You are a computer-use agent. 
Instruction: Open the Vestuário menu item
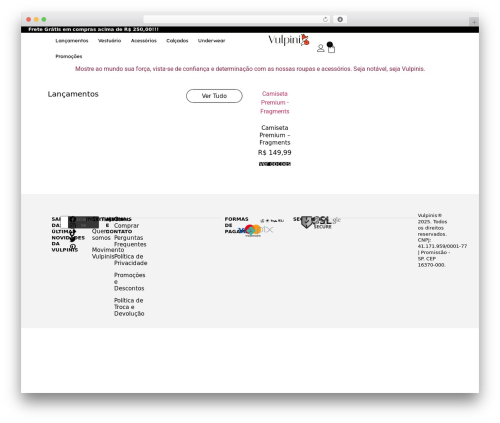[x=109, y=41]
